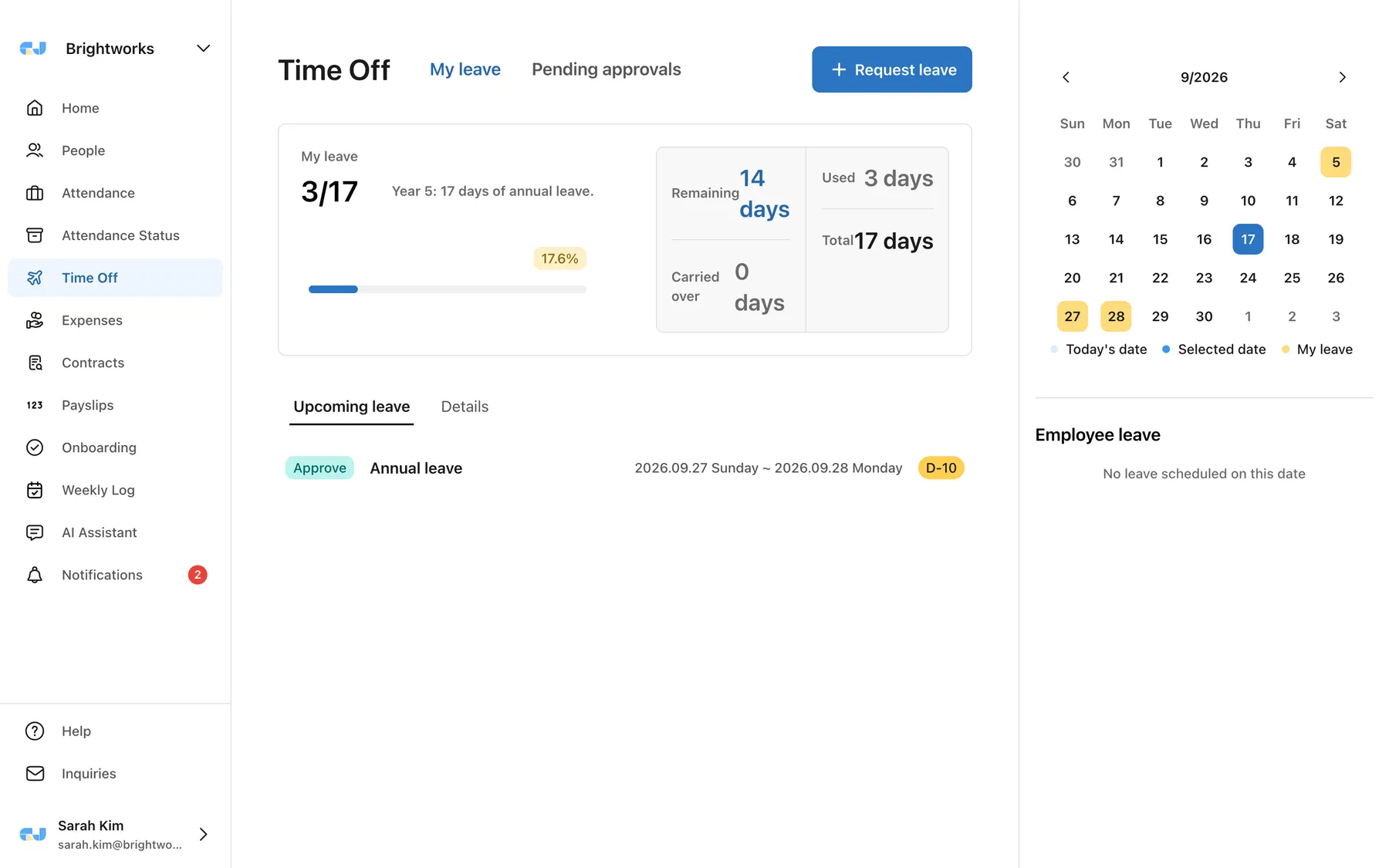Image resolution: width=1389 pixels, height=868 pixels.
Task: Open the Notifications bell icon
Action: pyautogui.click(x=35, y=575)
